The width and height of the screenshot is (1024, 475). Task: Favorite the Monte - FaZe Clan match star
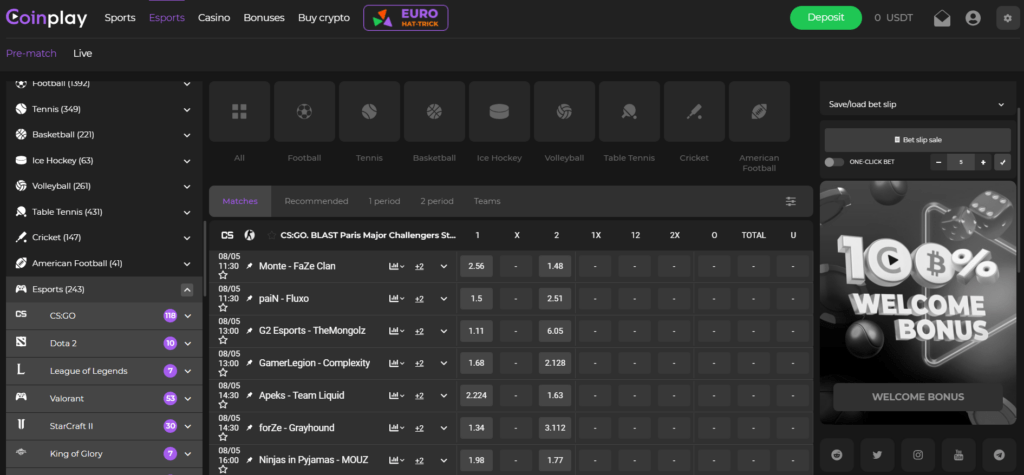[223, 275]
